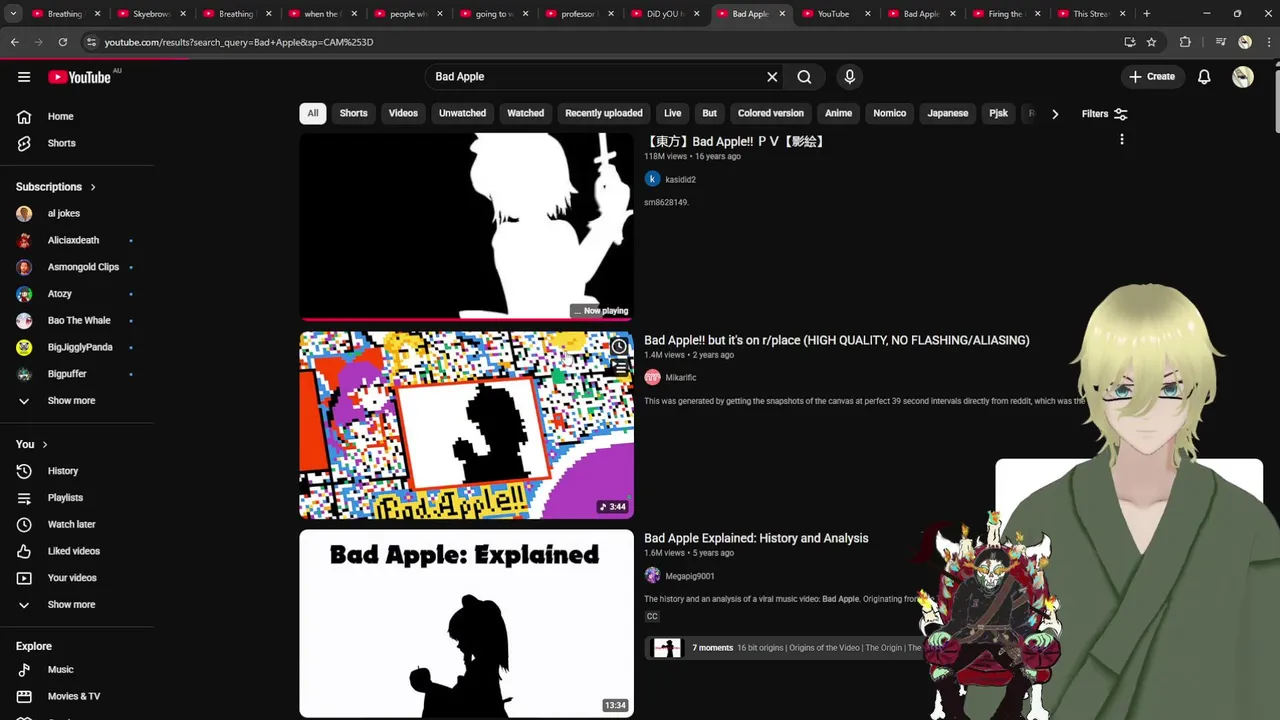The width and height of the screenshot is (1280, 720).
Task: Bookmark this page with the star icon
Action: [1151, 42]
